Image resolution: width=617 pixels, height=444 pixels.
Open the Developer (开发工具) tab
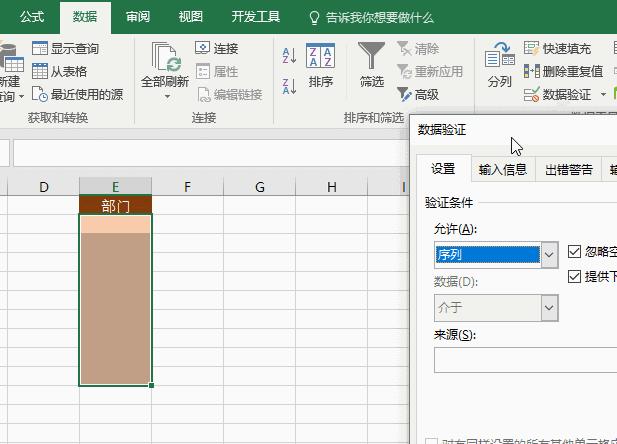tap(255, 17)
